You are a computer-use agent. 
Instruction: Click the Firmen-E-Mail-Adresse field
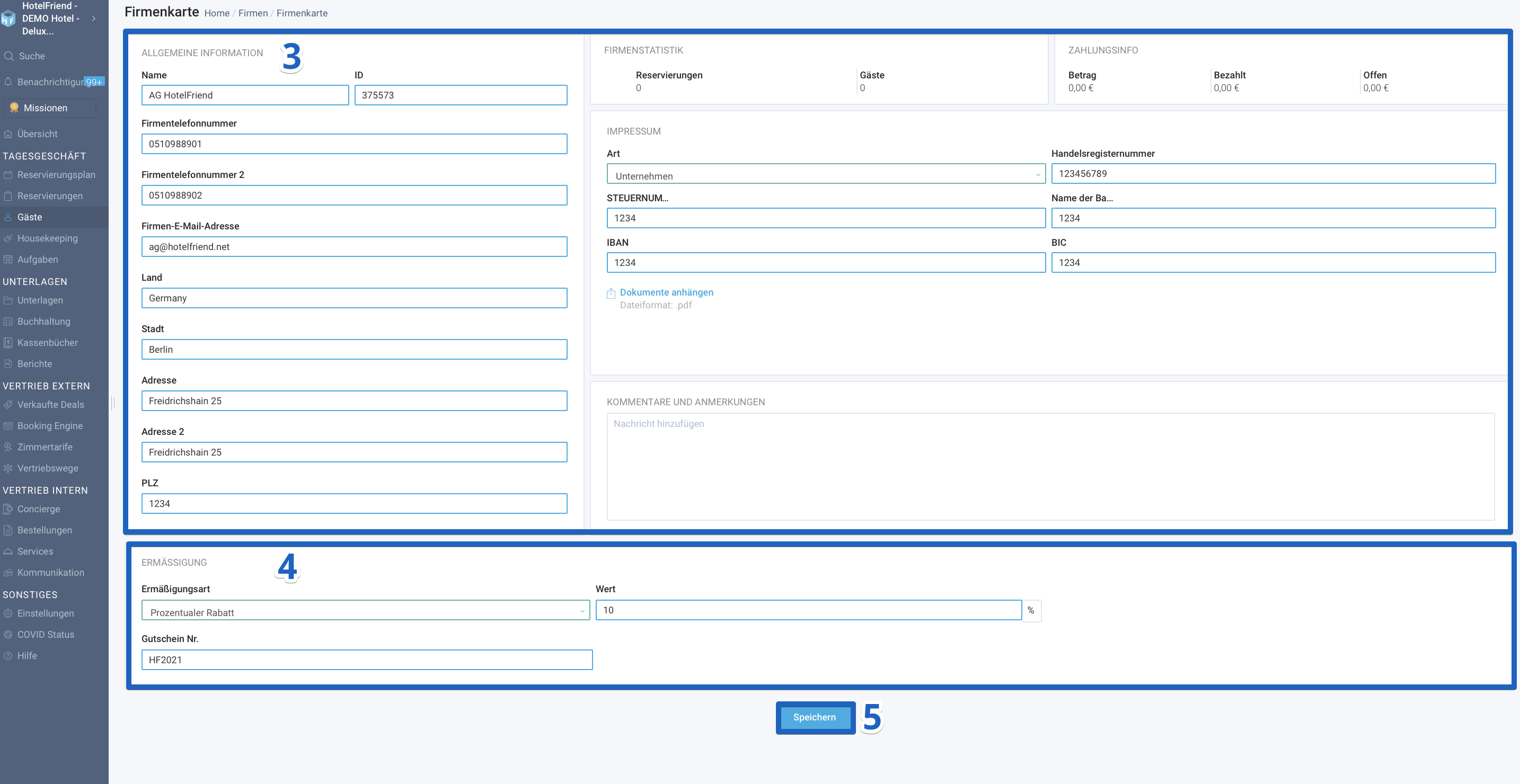[x=354, y=246]
